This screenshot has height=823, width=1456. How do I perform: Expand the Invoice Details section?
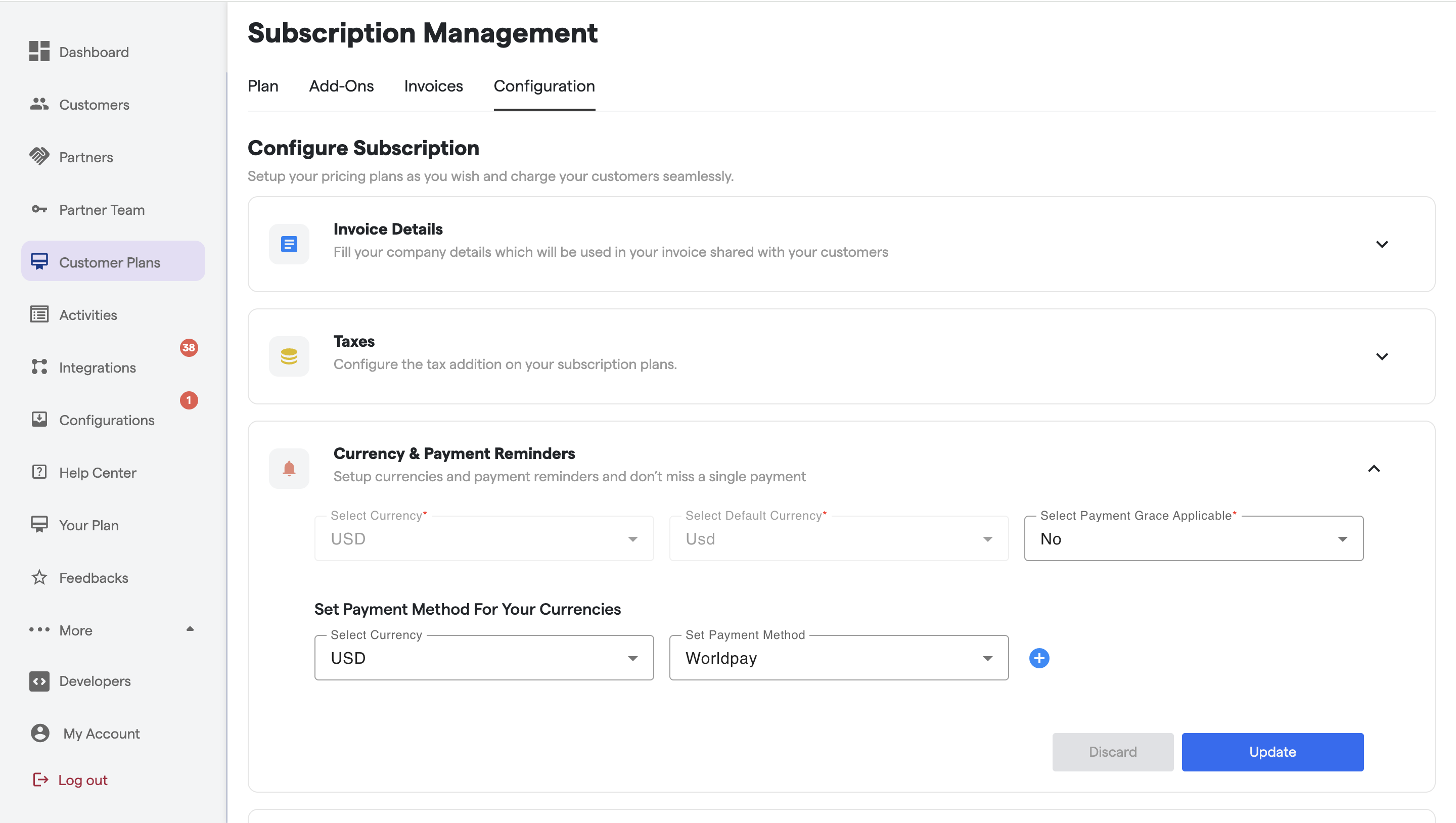(x=1381, y=244)
